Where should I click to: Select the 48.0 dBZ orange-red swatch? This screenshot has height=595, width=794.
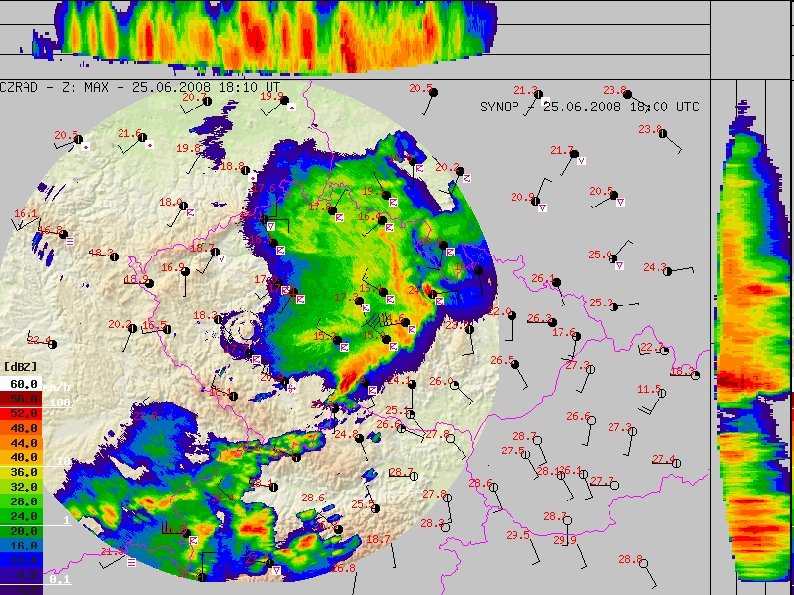click(21, 428)
